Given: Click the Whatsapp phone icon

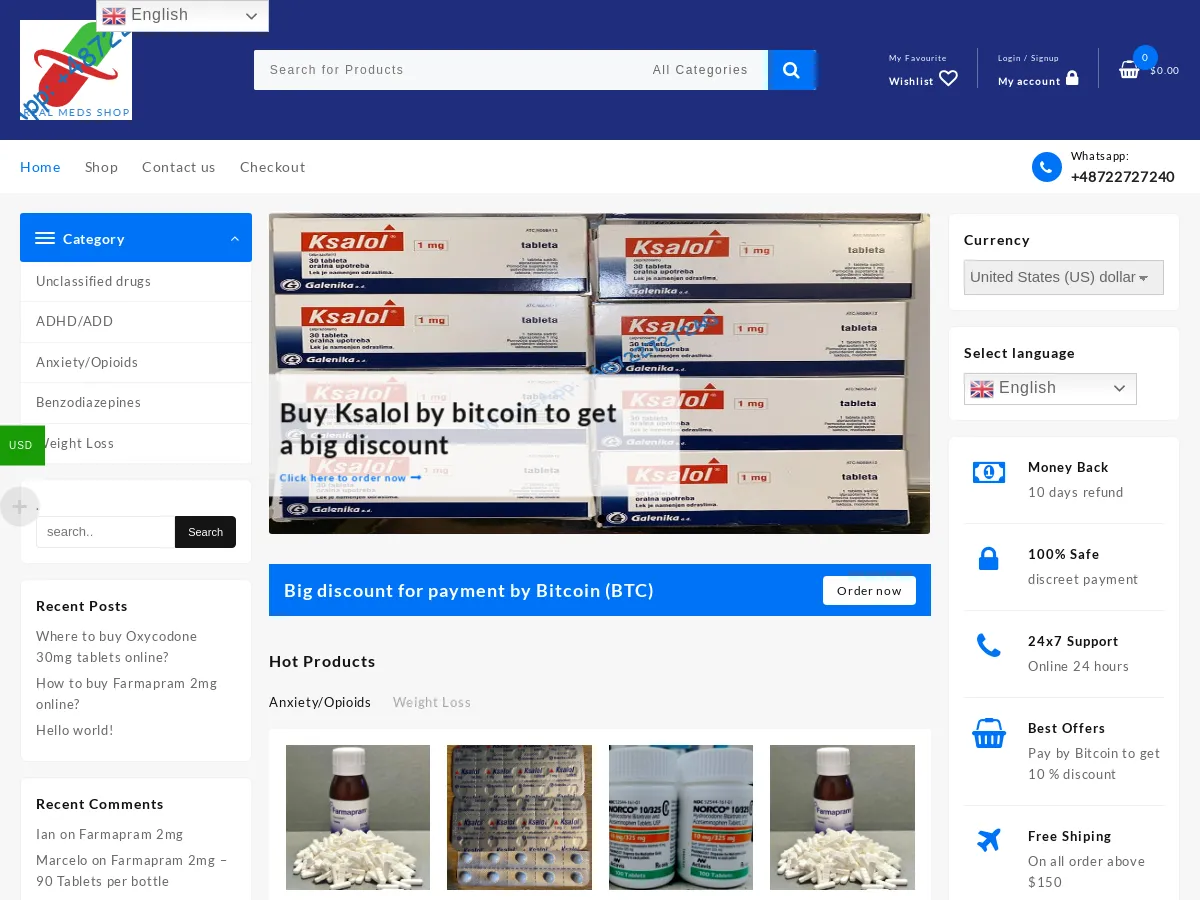Looking at the screenshot, I should pyautogui.click(x=1046, y=166).
